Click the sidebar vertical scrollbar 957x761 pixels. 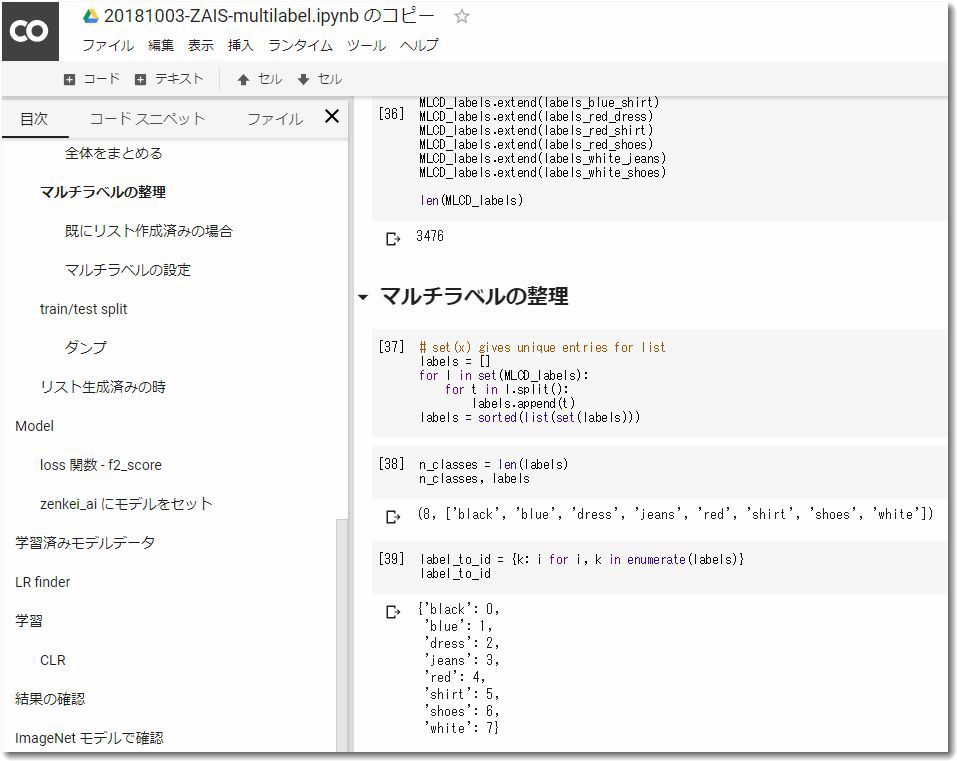click(342, 630)
